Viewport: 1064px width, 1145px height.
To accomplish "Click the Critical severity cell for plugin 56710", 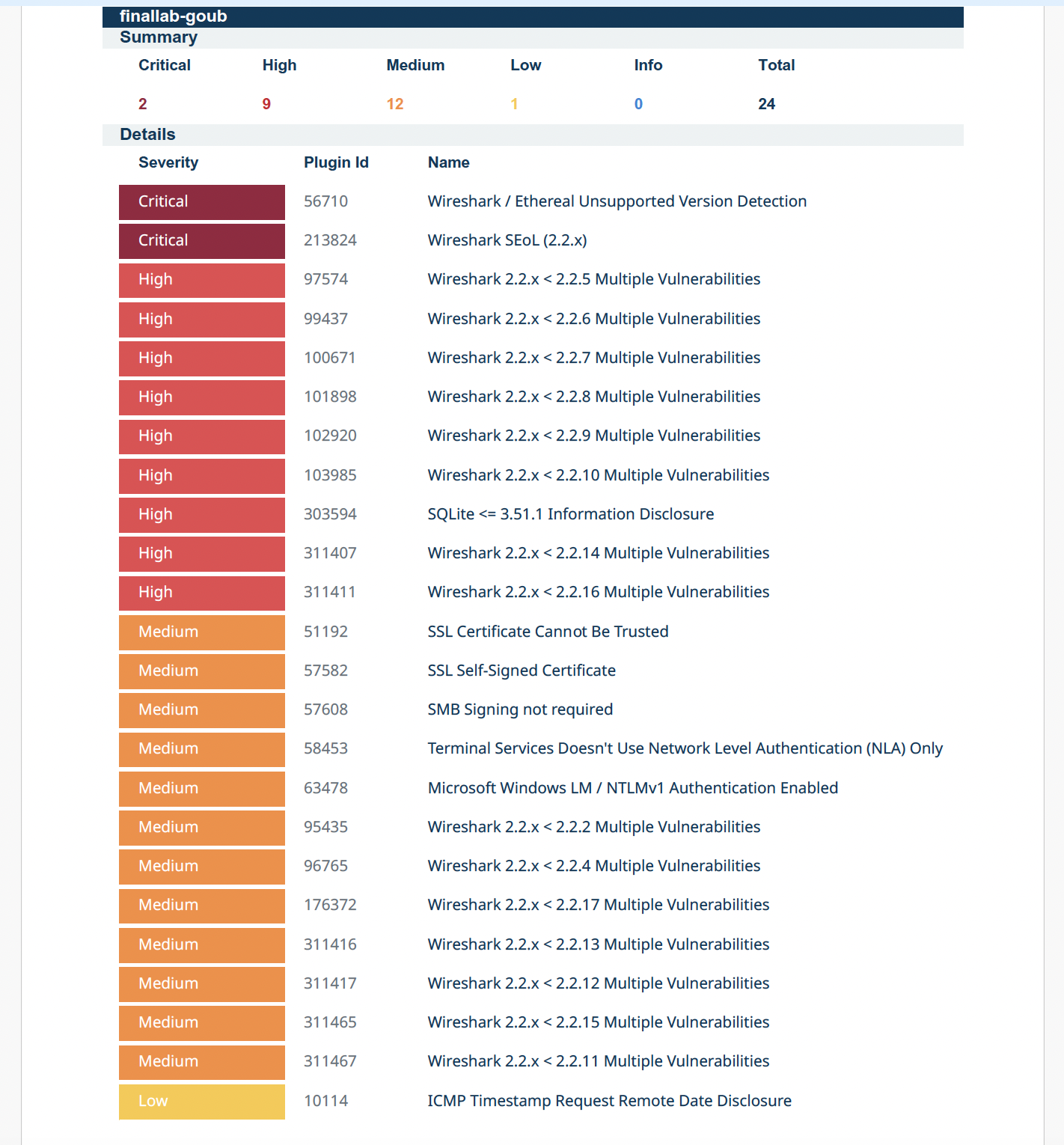I will click(x=202, y=202).
